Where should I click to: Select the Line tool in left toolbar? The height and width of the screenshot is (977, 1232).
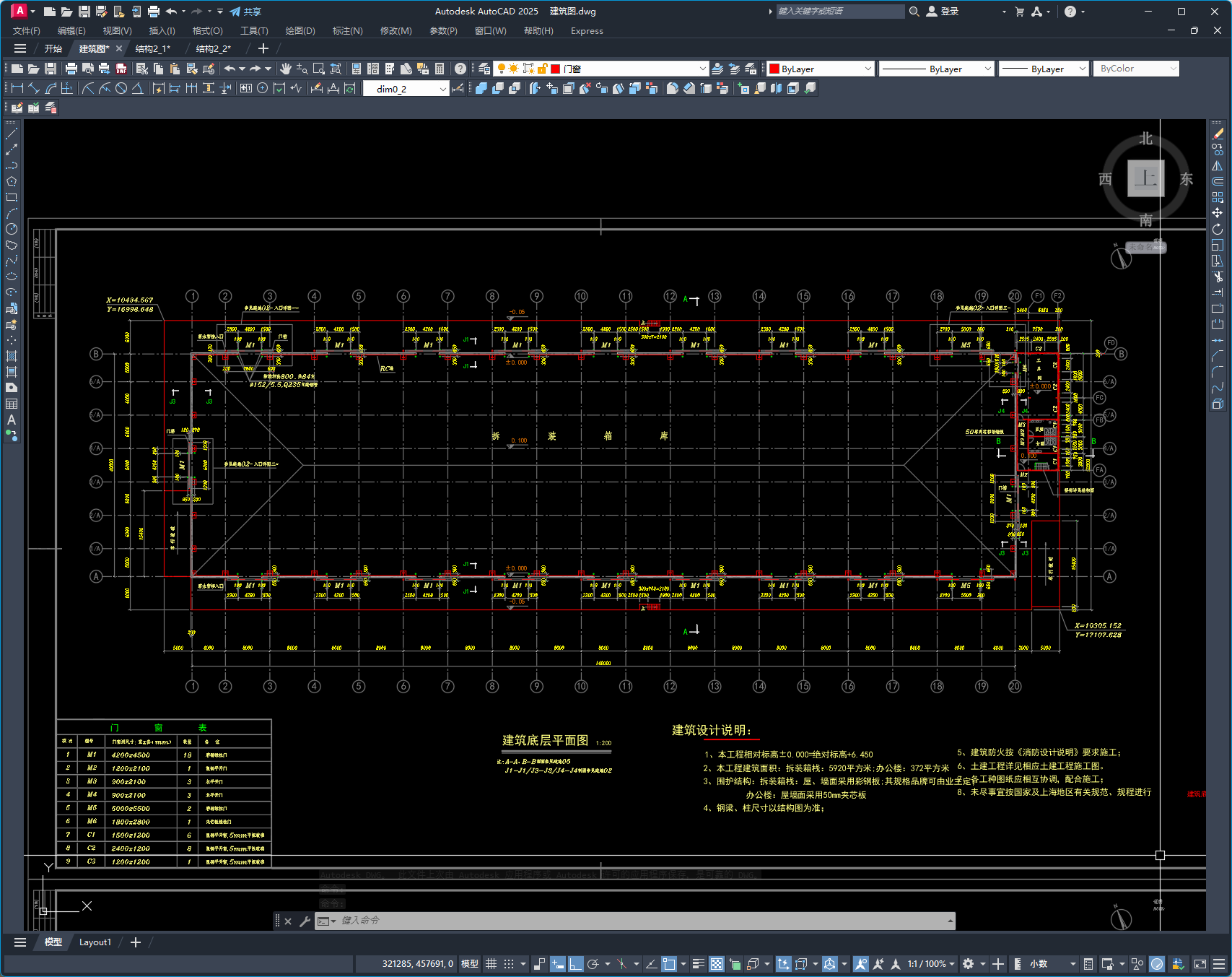tap(12, 134)
